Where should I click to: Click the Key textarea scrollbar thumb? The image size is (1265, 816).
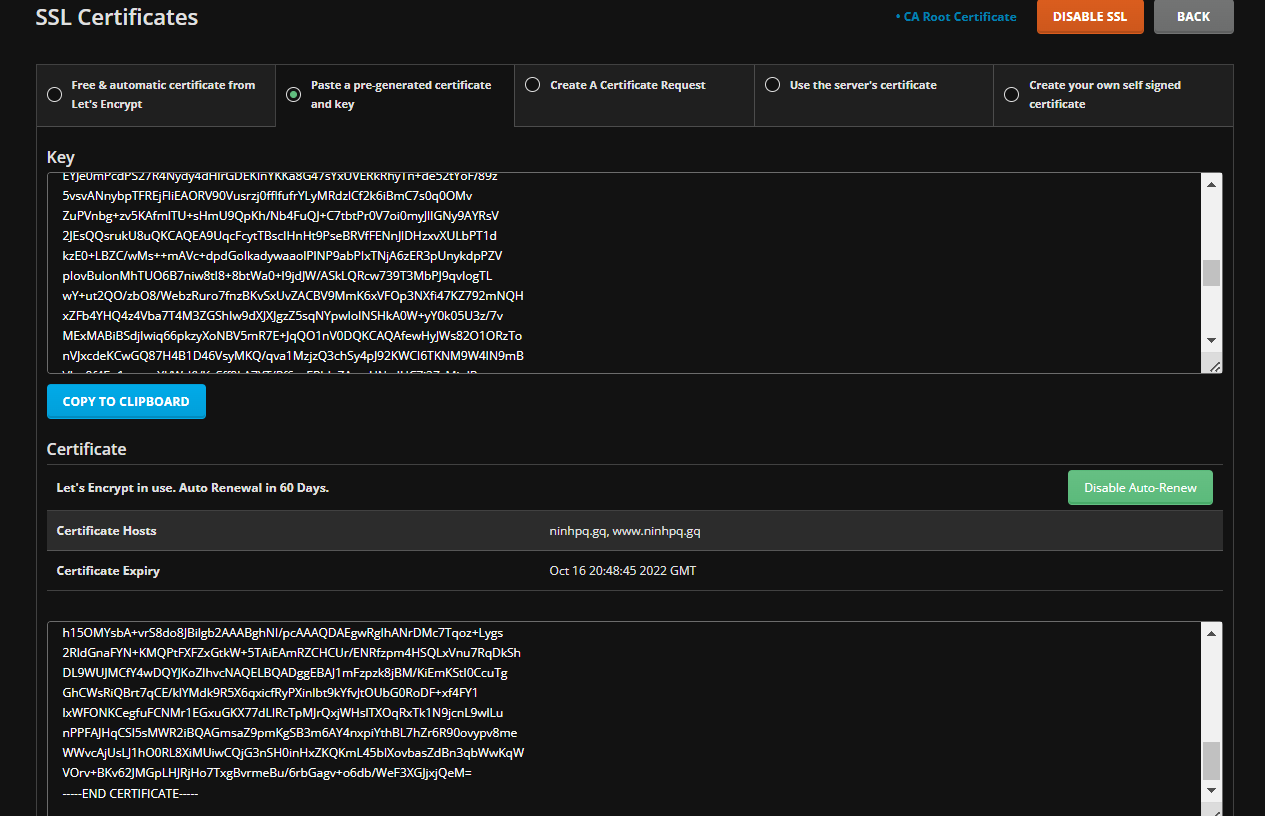(x=1211, y=273)
